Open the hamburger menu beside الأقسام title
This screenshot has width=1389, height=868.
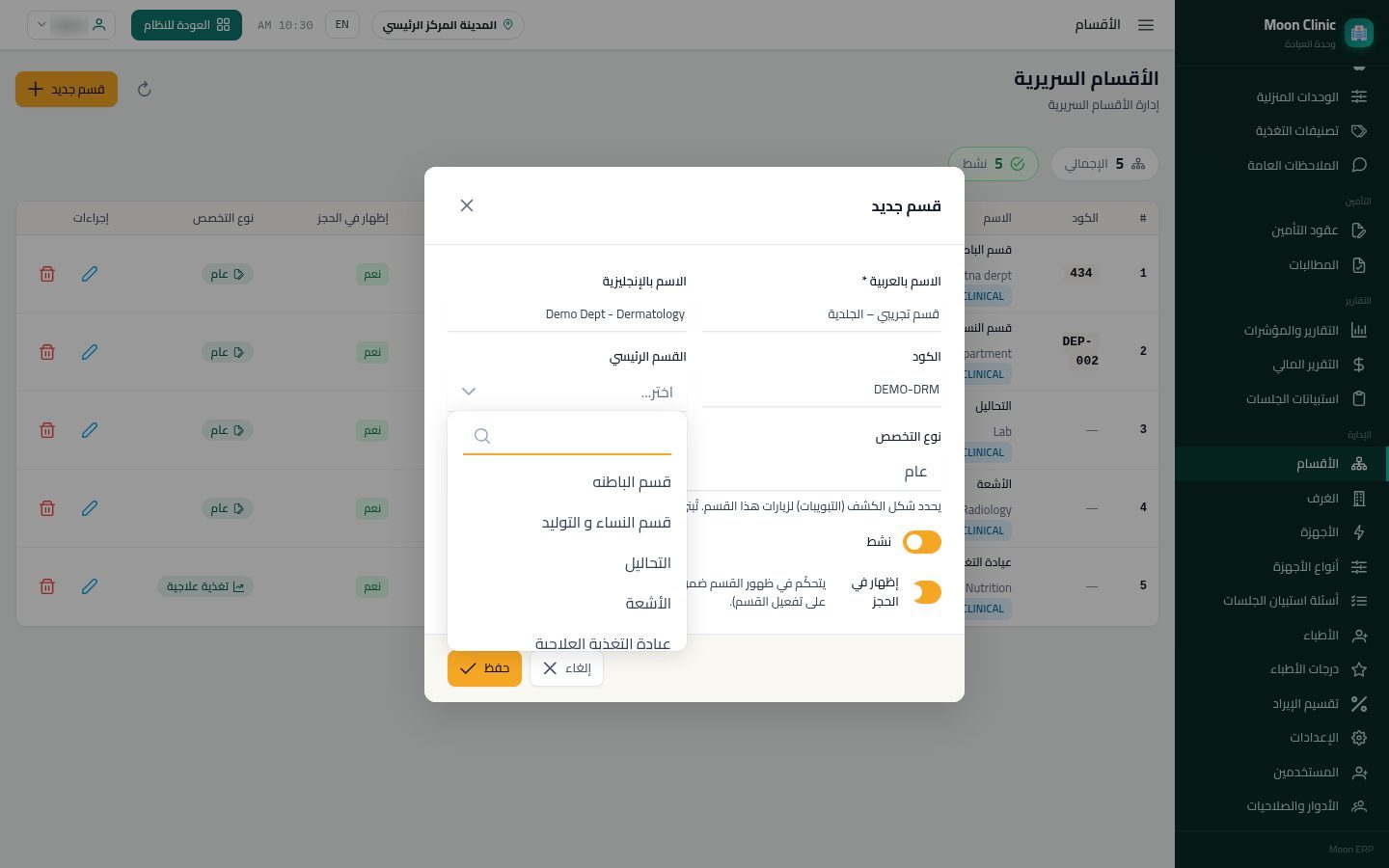click(x=1146, y=25)
